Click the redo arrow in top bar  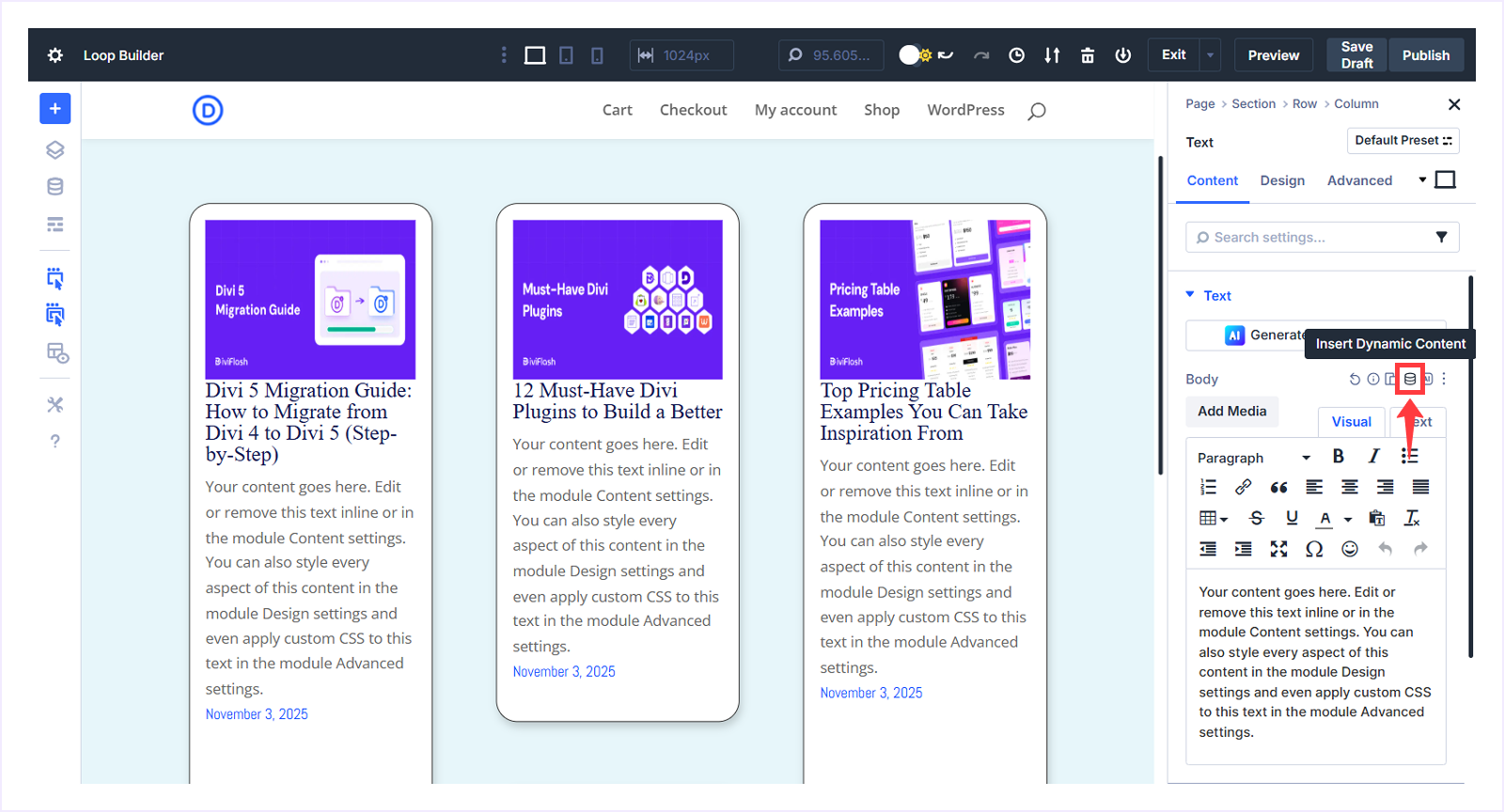point(981,55)
